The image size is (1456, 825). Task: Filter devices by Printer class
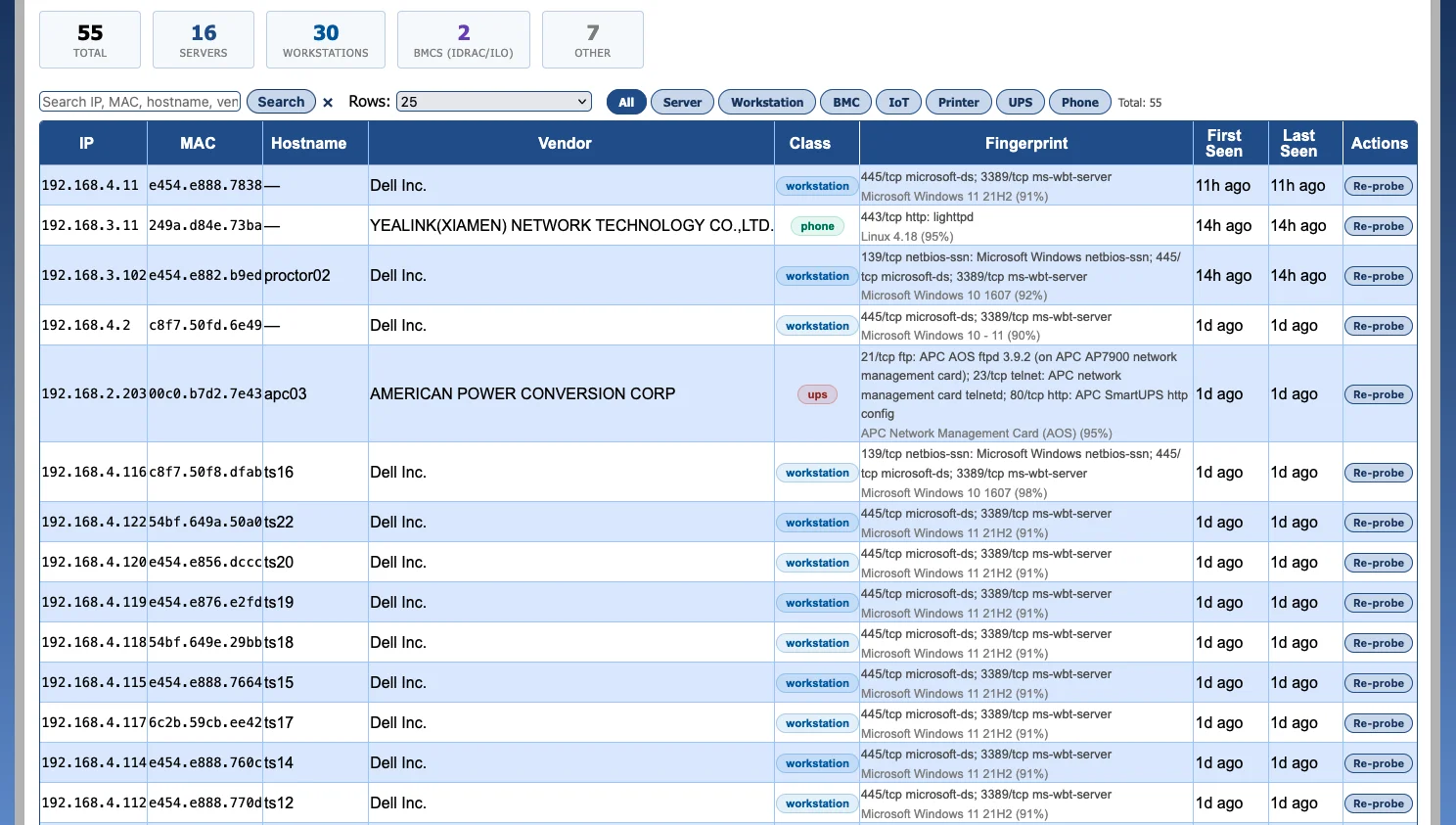click(x=959, y=102)
